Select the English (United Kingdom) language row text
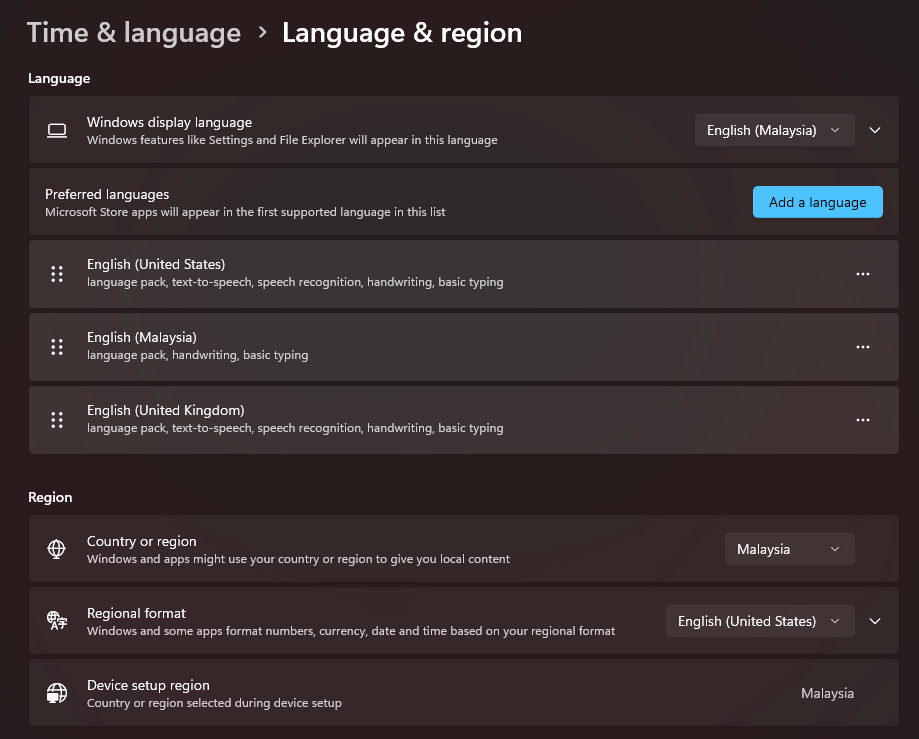This screenshot has height=739, width=919. click(x=166, y=410)
